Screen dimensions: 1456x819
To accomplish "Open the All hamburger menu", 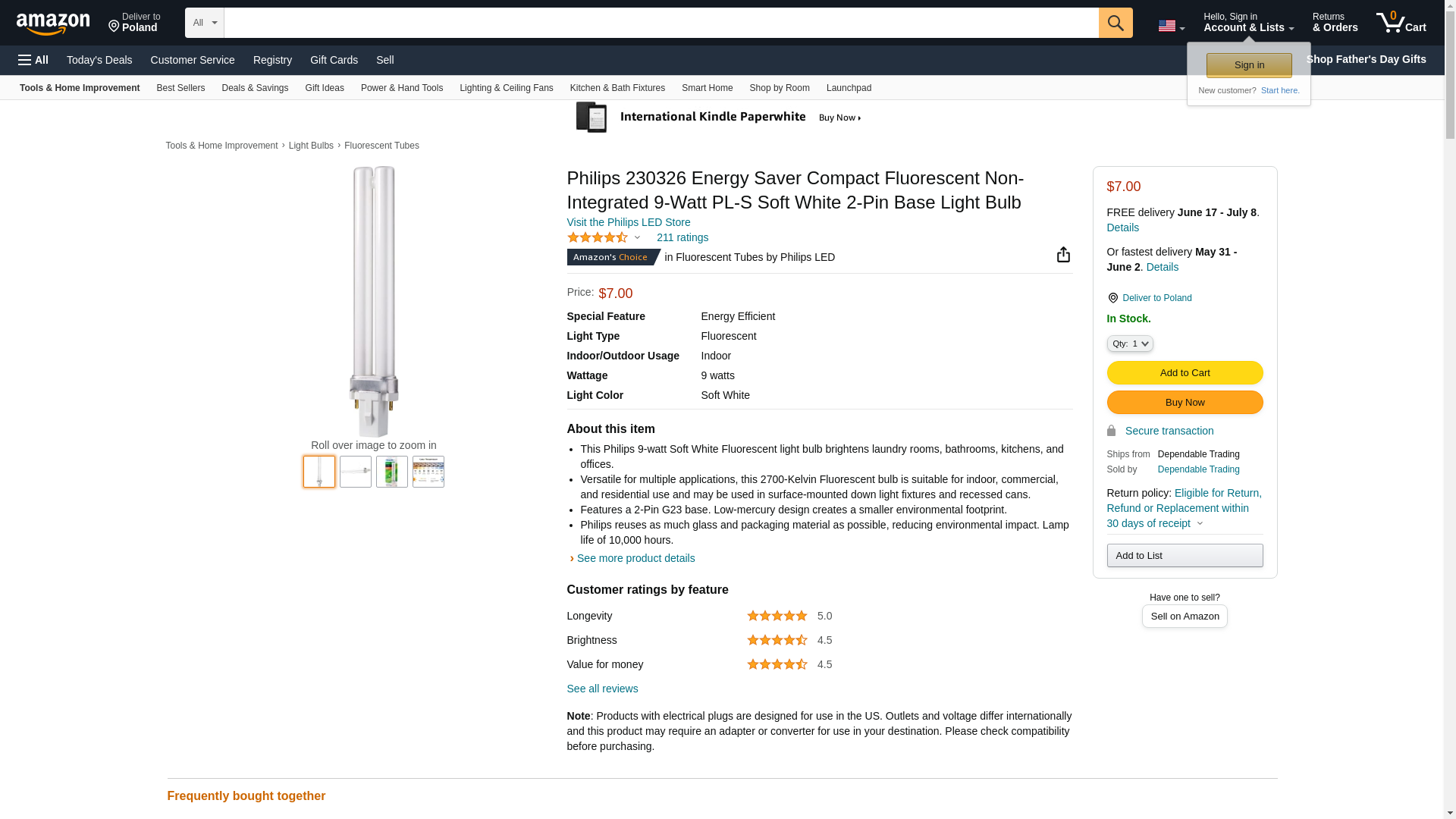I will [33, 60].
